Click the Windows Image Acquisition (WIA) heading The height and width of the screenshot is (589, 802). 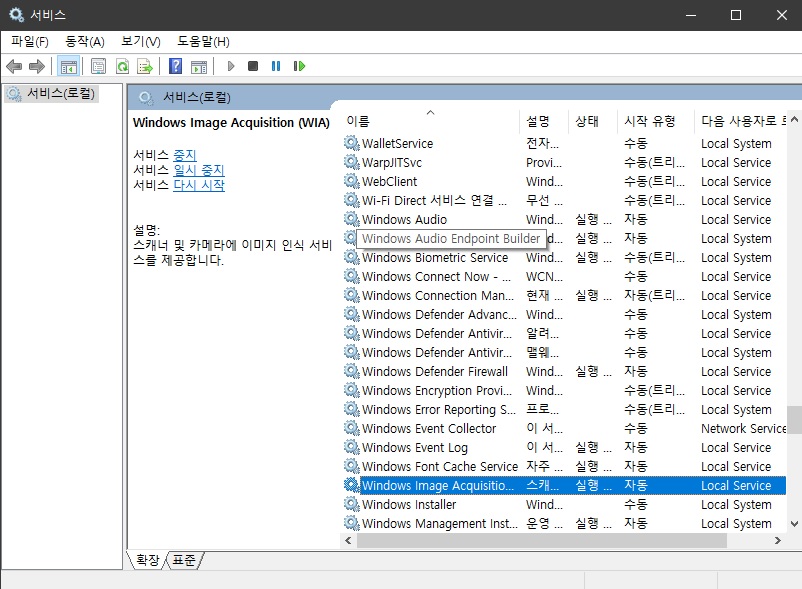[231, 123]
